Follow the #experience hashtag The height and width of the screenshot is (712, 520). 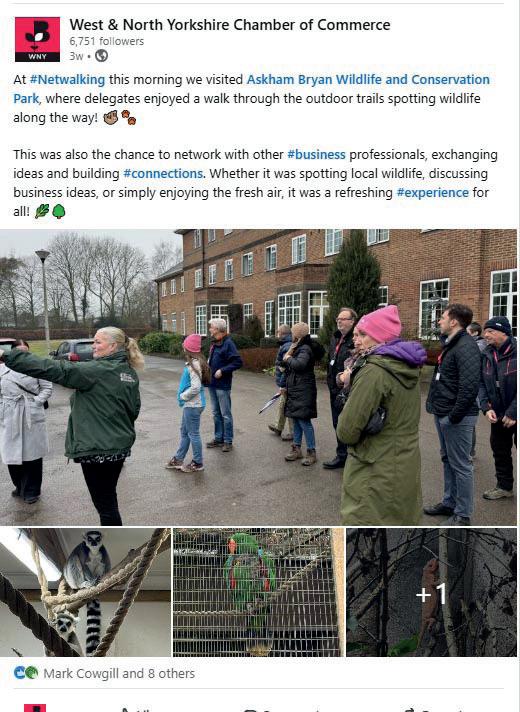[432, 193]
